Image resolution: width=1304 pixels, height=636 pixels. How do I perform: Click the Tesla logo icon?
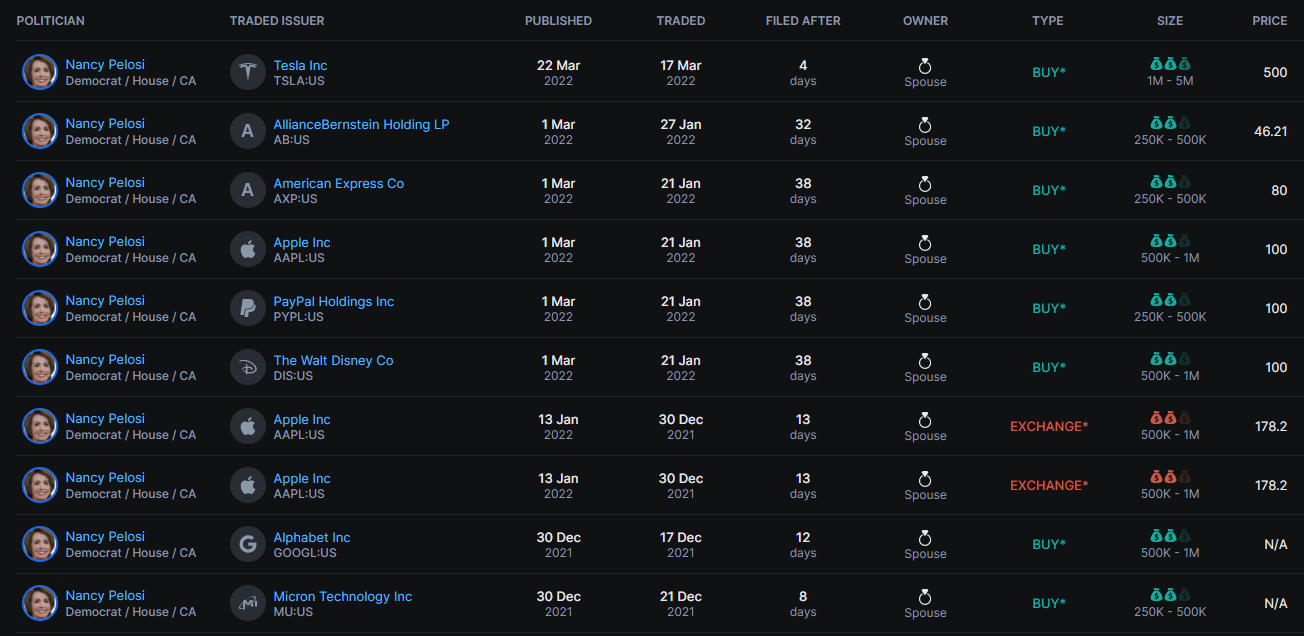248,72
